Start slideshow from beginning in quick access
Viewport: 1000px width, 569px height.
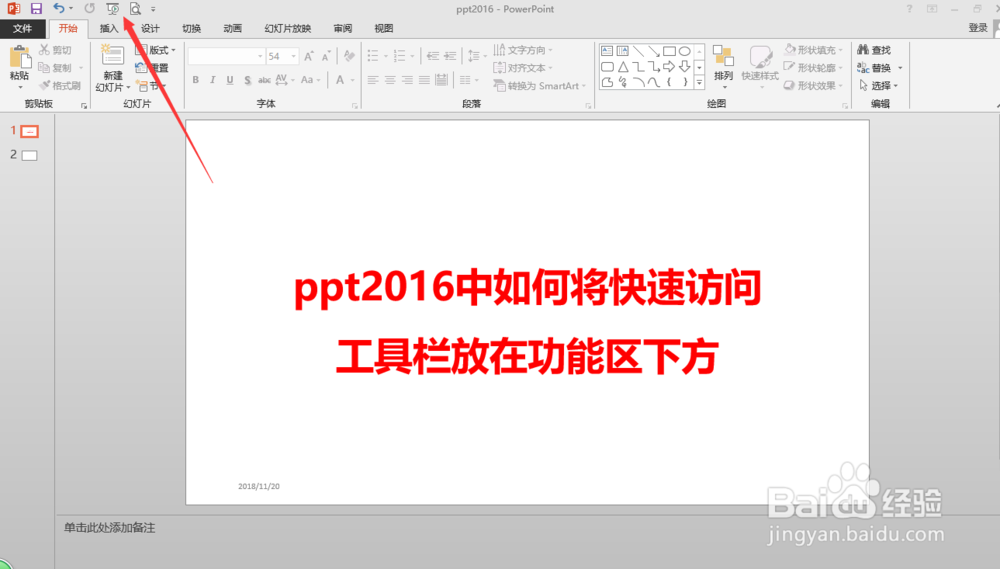pyautogui.click(x=112, y=9)
